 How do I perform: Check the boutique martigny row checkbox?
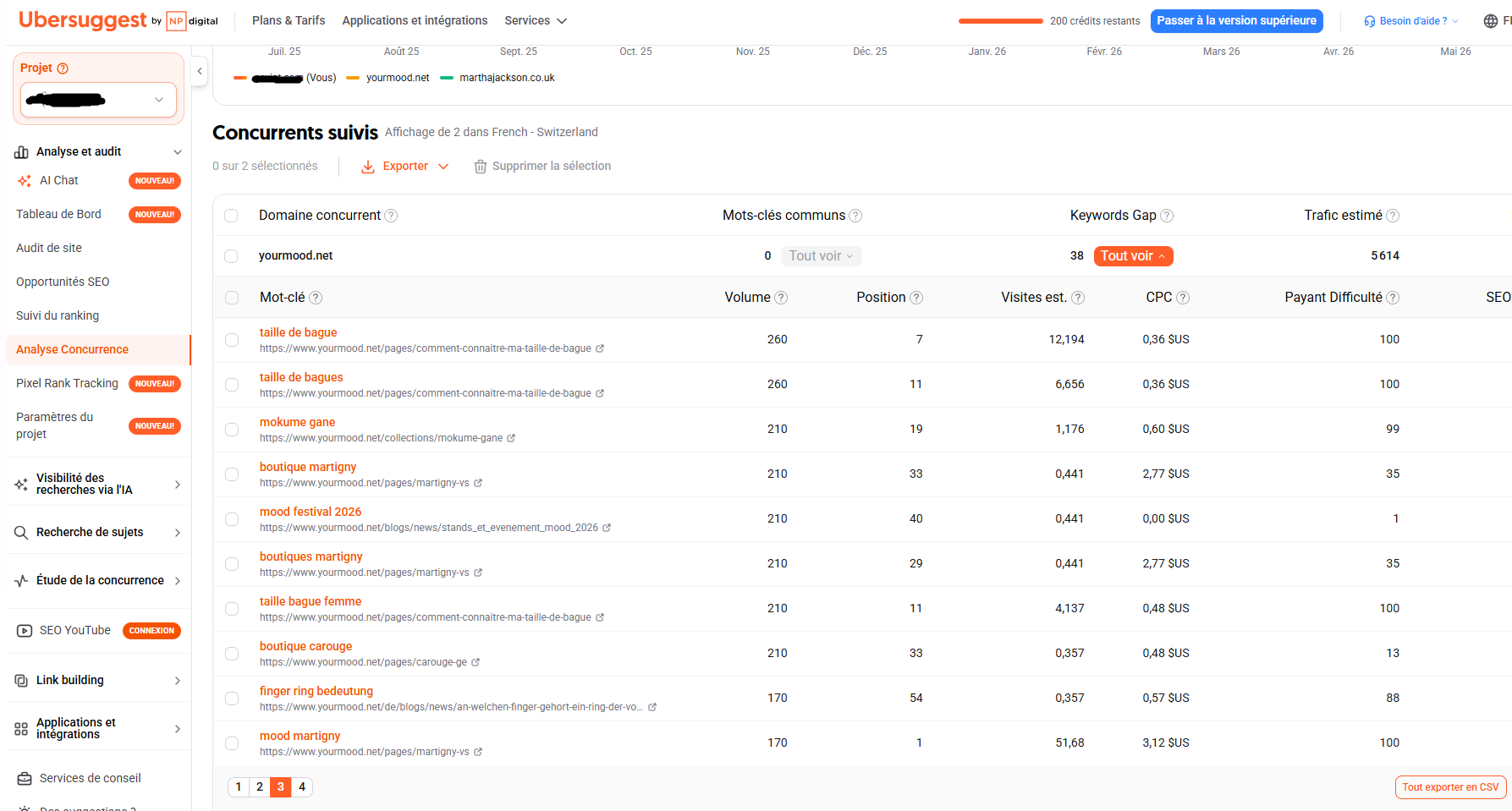(x=232, y=474)
